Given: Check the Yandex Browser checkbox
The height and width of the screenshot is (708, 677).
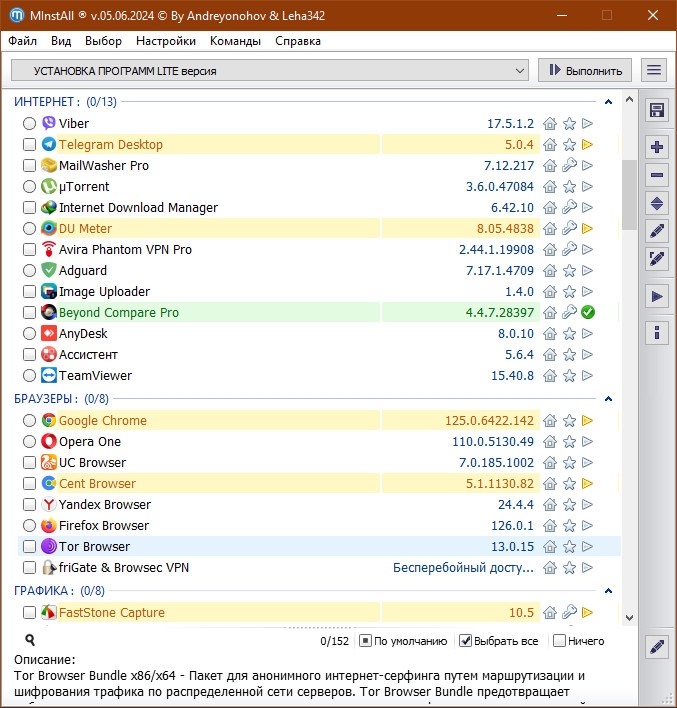Looking at the screenshot, I should 29,504.
